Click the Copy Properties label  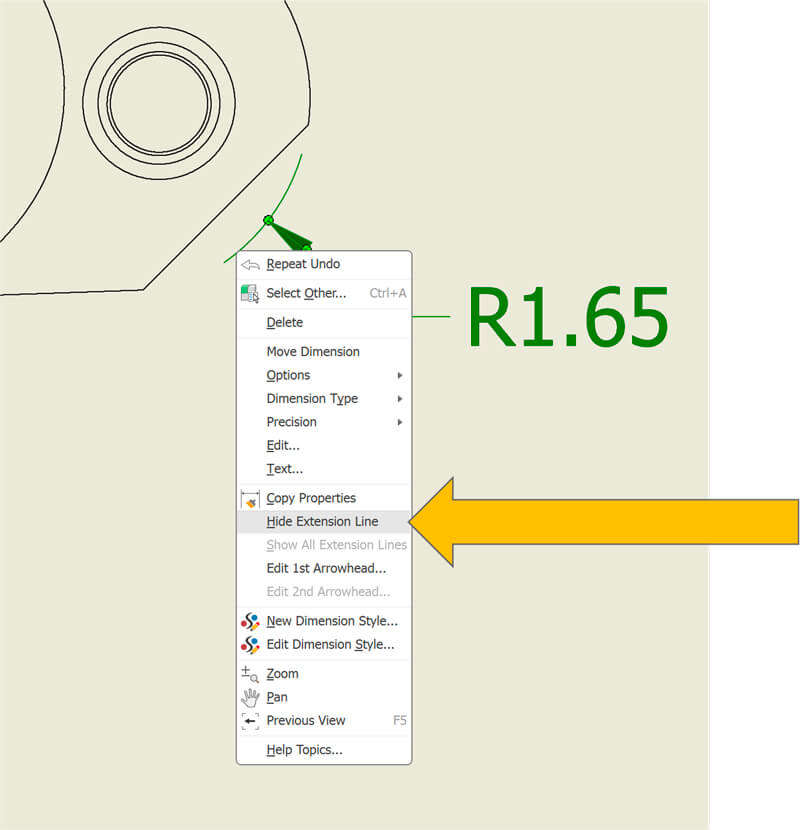click(311, 499)
